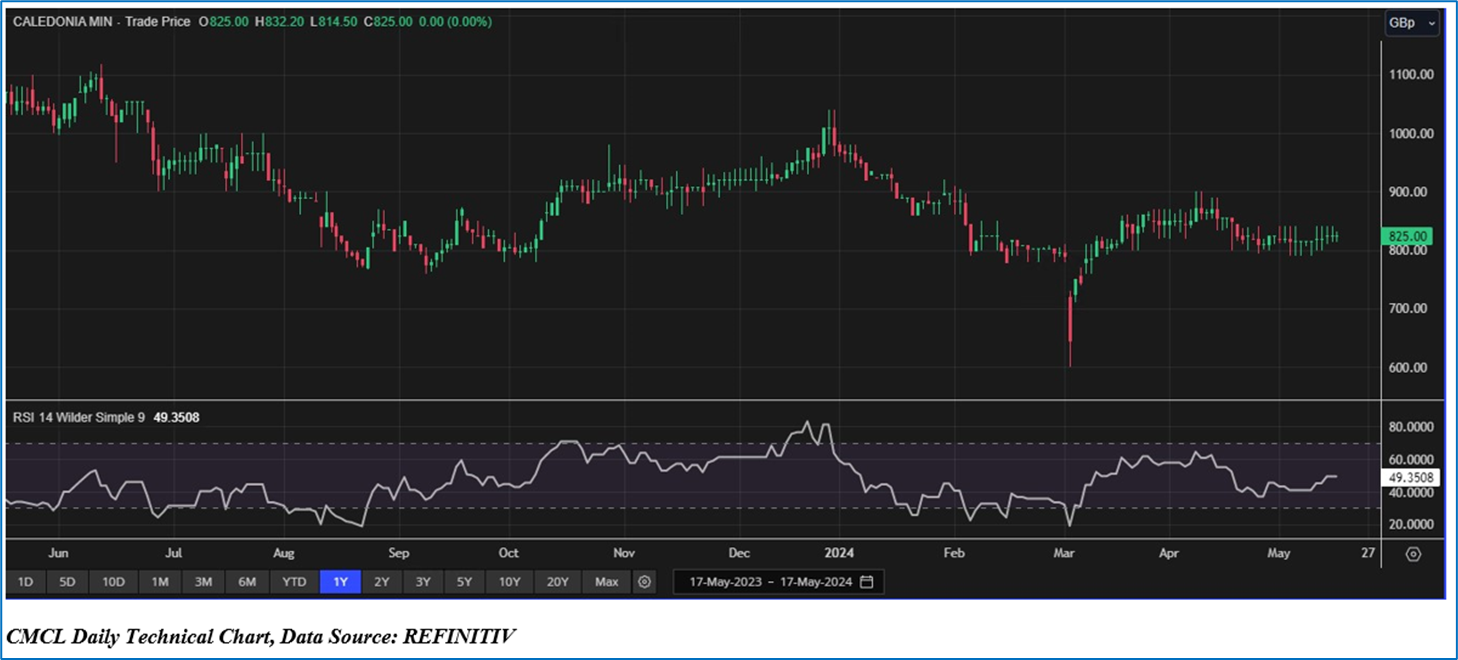The image size is (1458, 660).
Task: Click the Dec label on time axis
Action: click(739, 553)
